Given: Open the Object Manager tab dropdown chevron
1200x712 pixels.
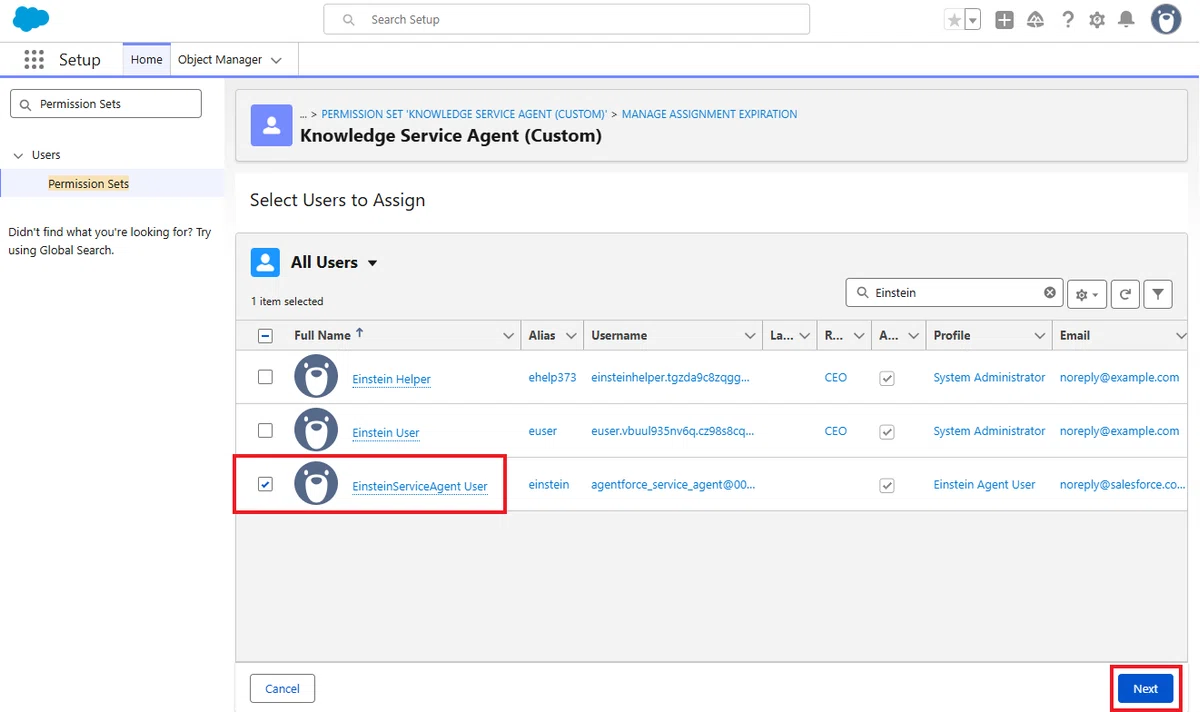Looking at the screenshot, I should click(276, 60).
